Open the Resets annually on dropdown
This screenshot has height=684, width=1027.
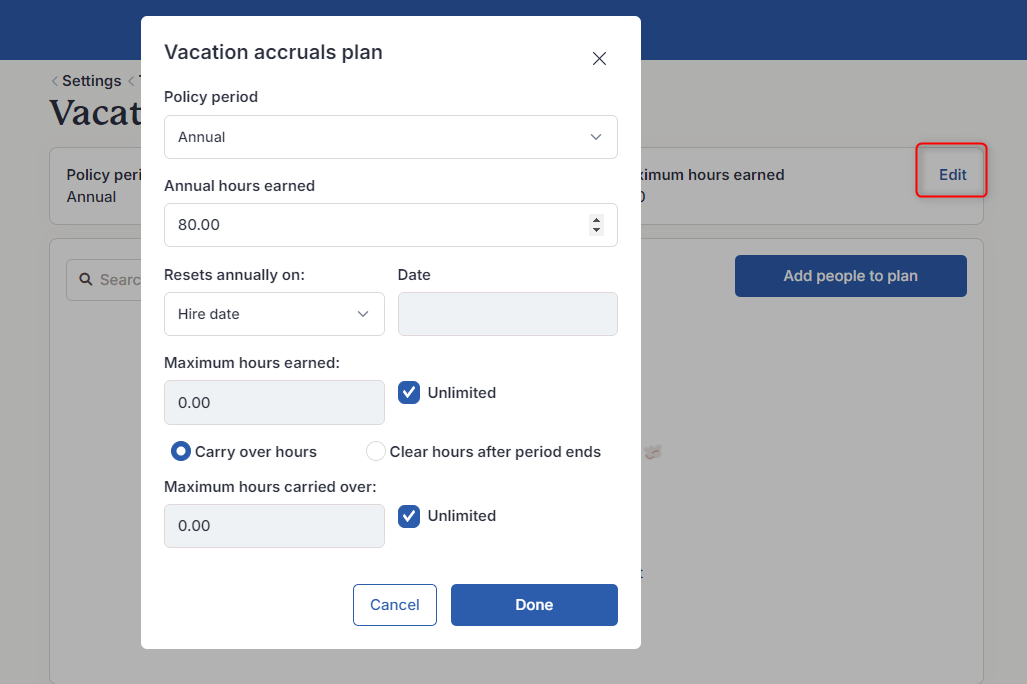274,314
